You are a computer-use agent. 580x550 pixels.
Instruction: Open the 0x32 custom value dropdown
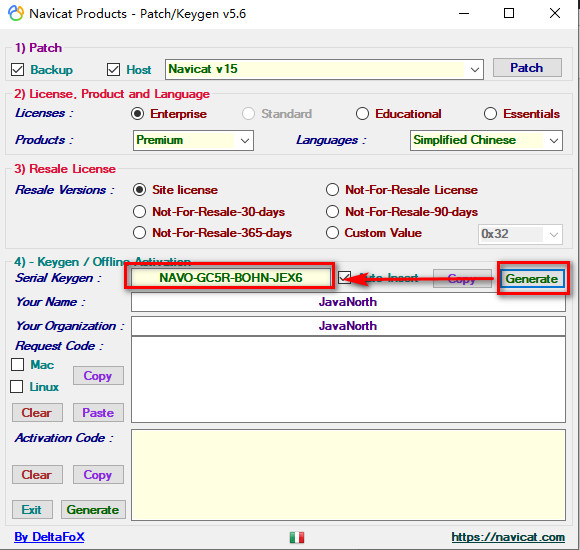click(520, 234)
